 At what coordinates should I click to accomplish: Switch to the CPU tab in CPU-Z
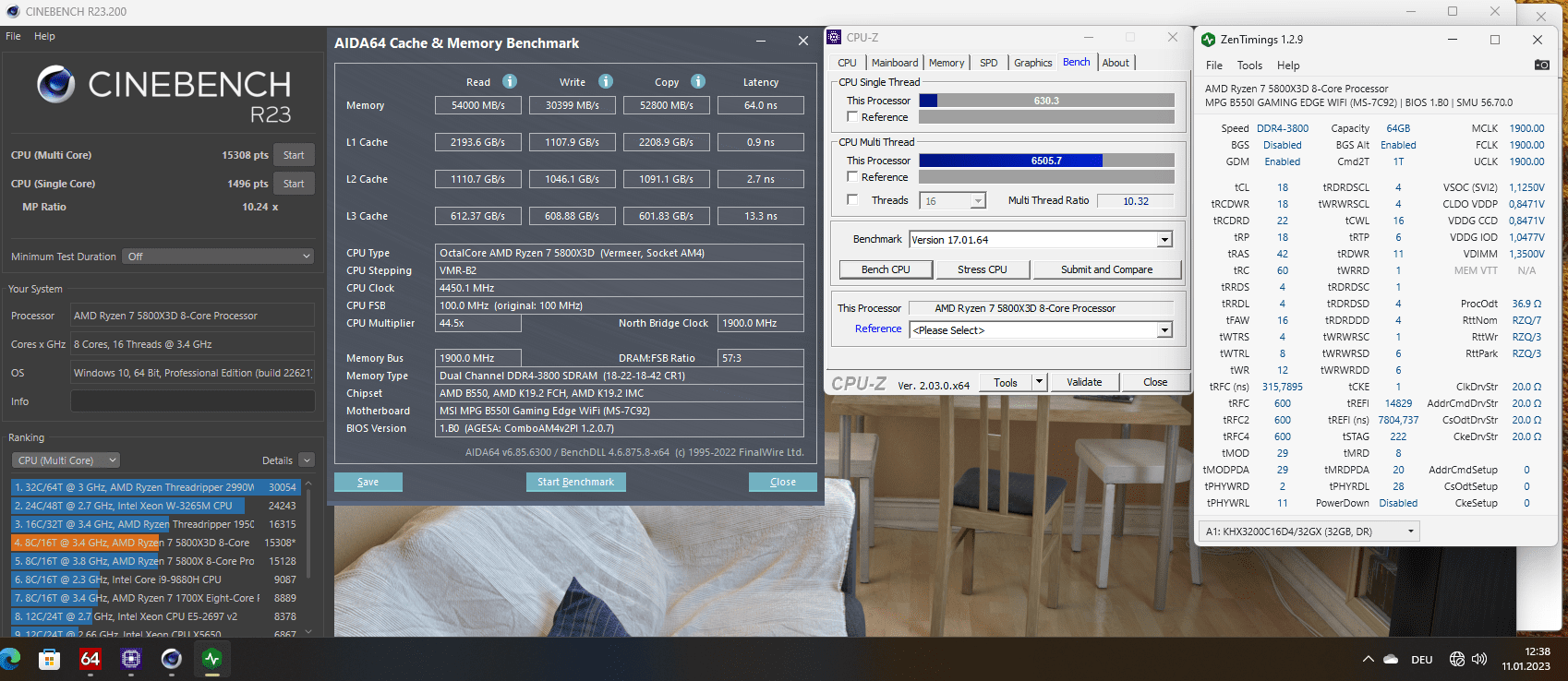848,63
